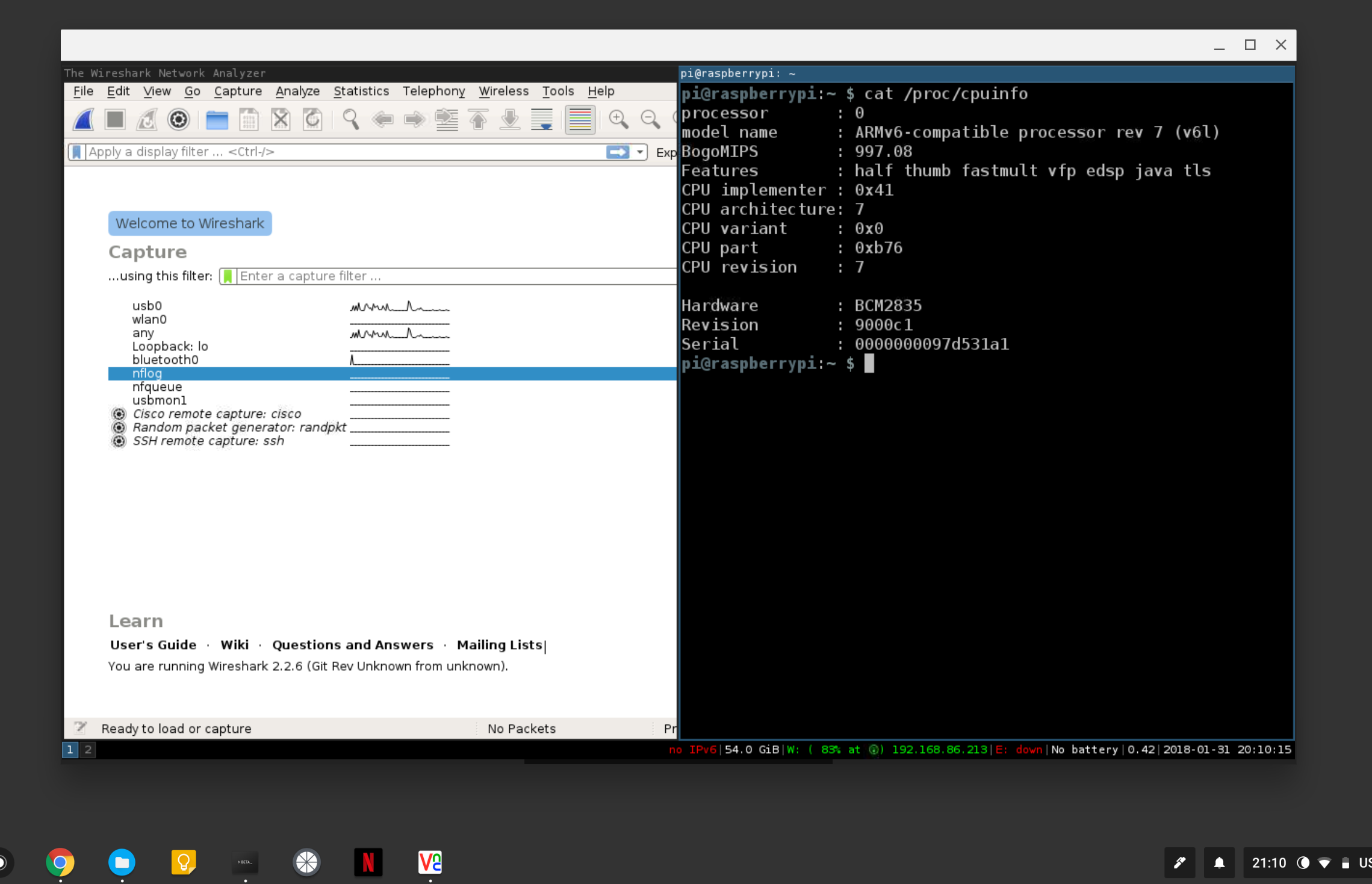Open the Statistics menu
1372x884 pixels.
pos(361,91)
